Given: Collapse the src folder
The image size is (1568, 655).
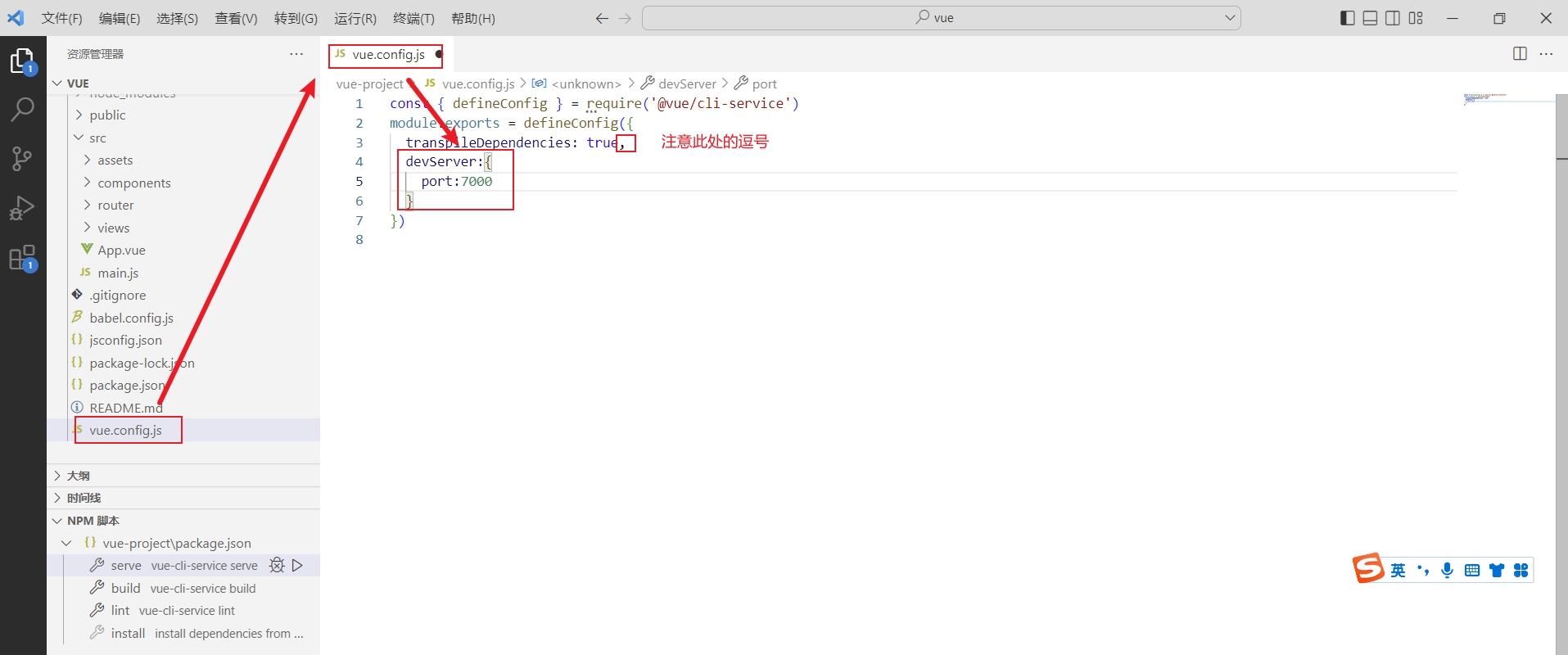Looking at the screenshot, I should (79, 138).
